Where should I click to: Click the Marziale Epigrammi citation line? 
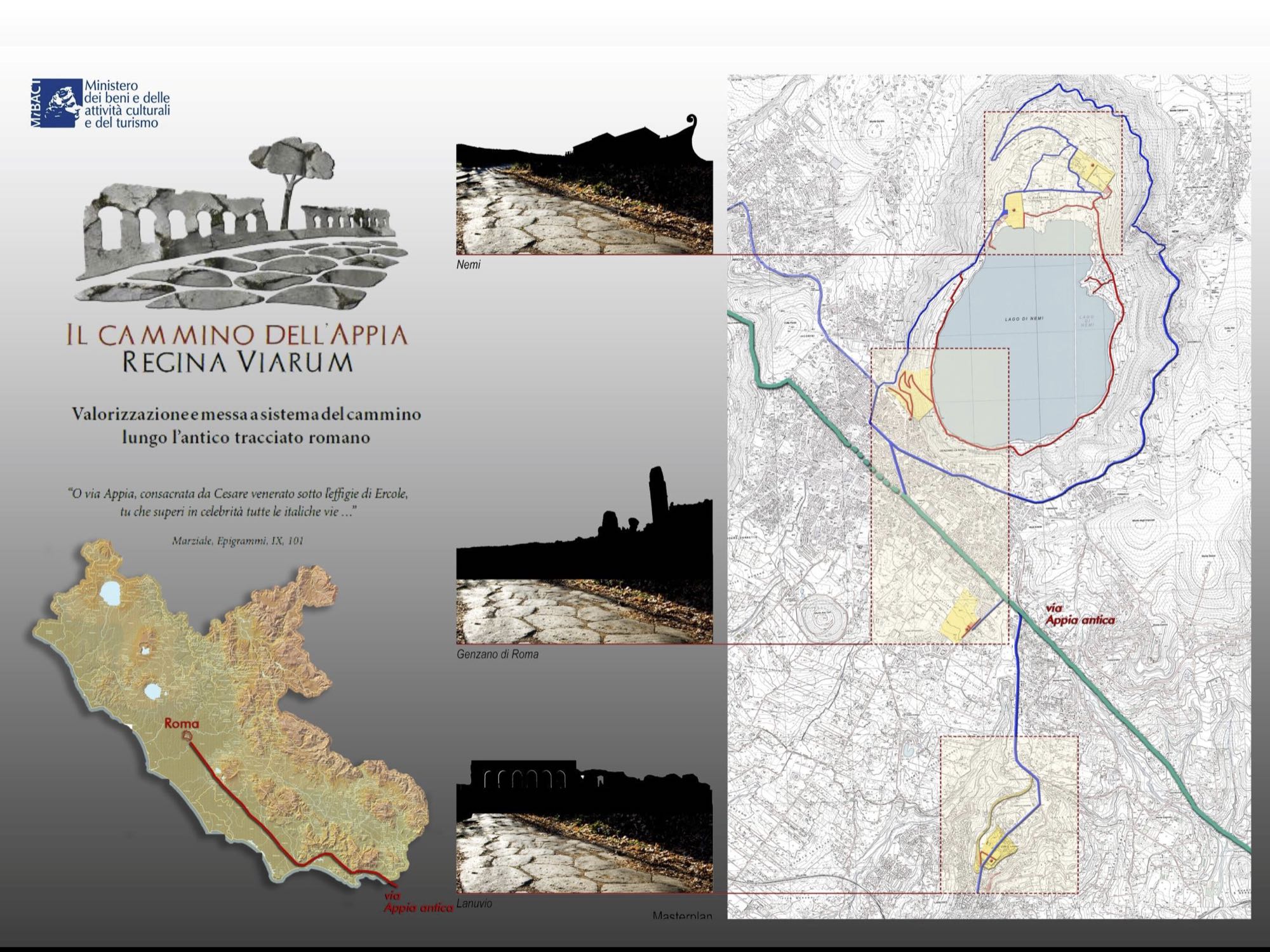(x=237, y=541)
